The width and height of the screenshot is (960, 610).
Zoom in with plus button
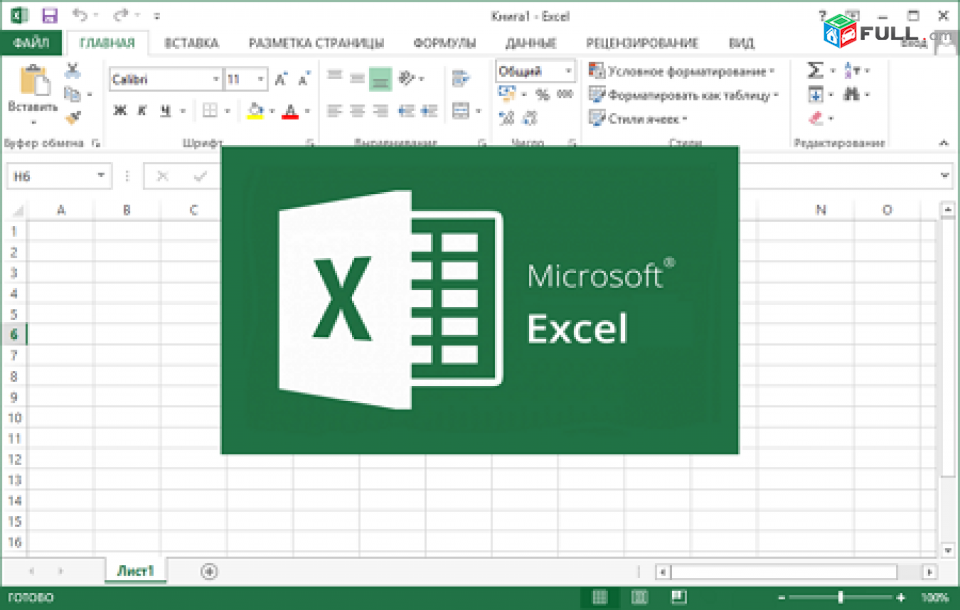pyautogui.click(x=901, y=597)
